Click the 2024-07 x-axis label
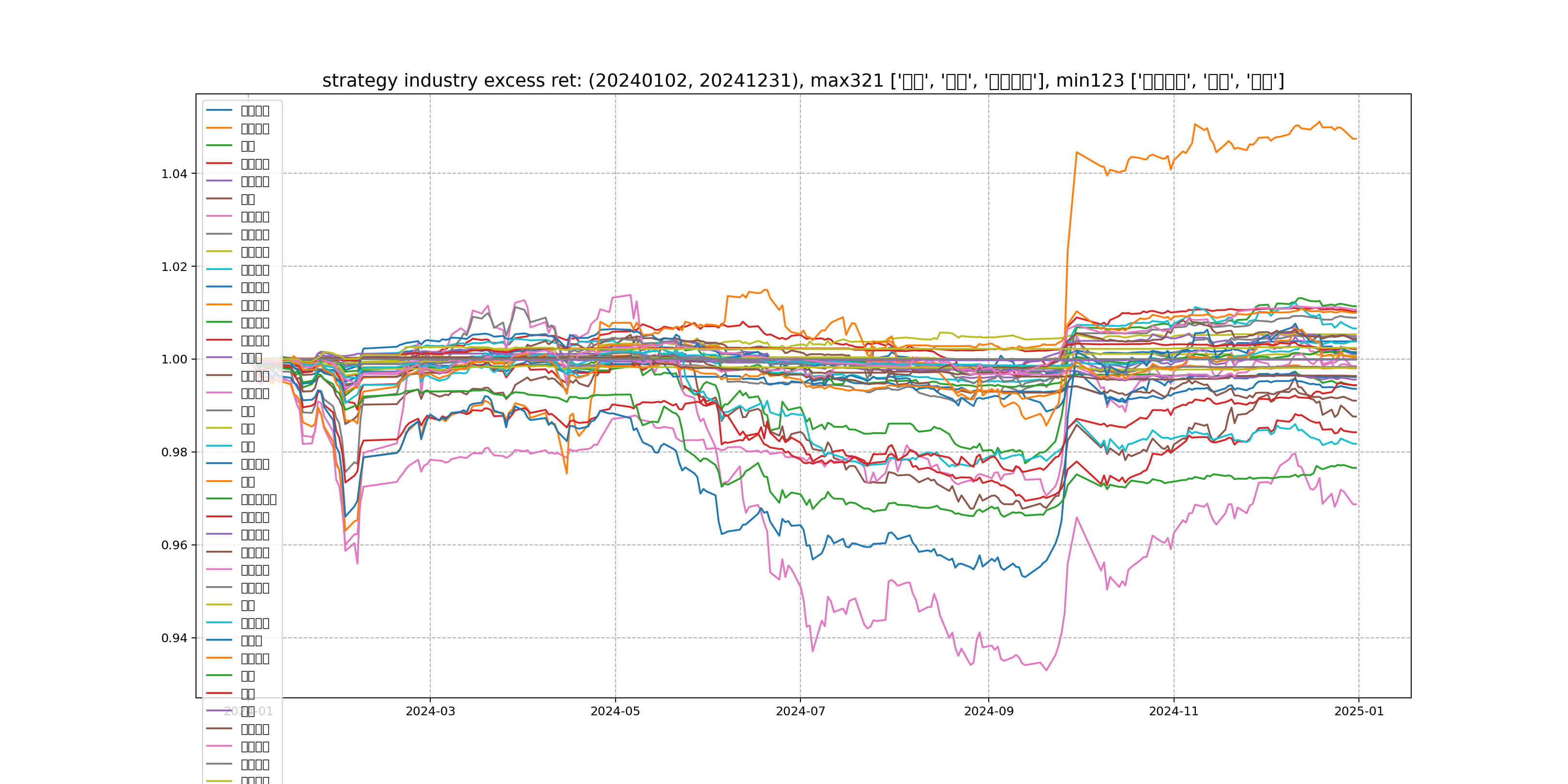 tap(800, 711)
